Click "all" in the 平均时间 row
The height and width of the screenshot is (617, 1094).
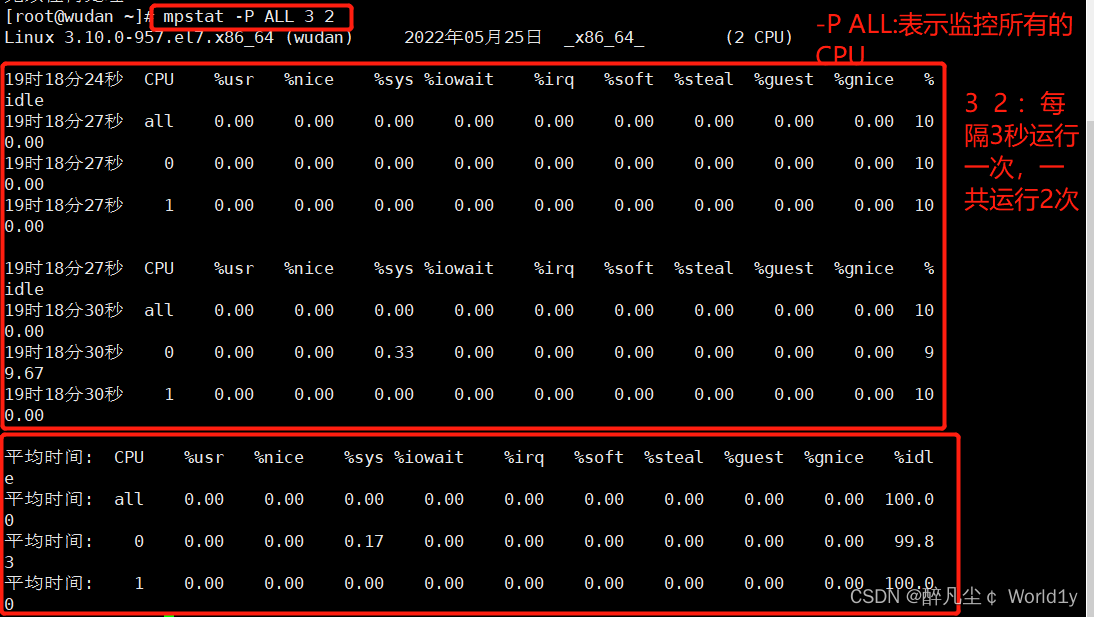point(129,500)
